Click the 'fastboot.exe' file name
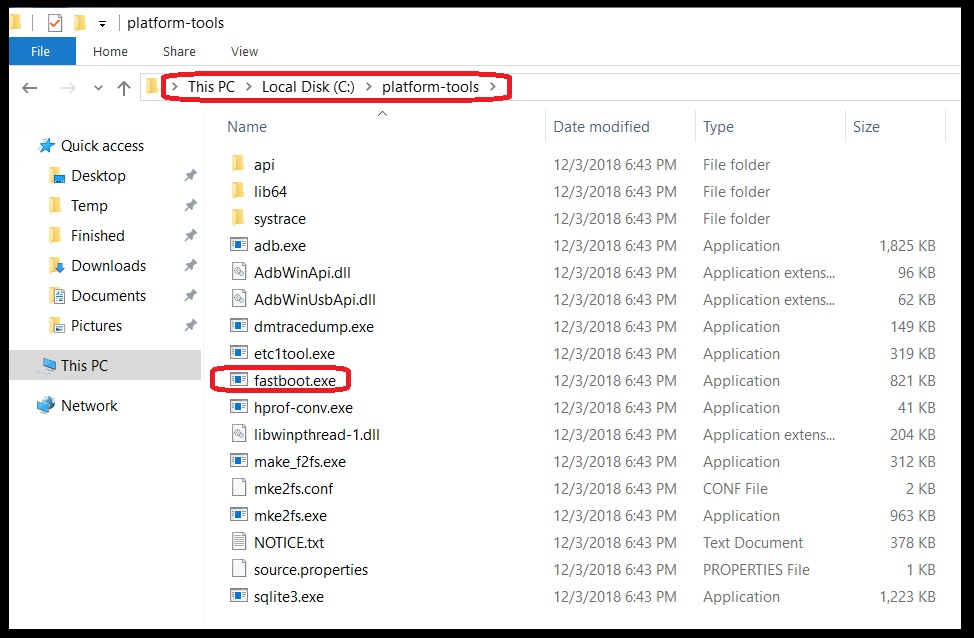The image size is (974, 638). [x=294, y=381]
